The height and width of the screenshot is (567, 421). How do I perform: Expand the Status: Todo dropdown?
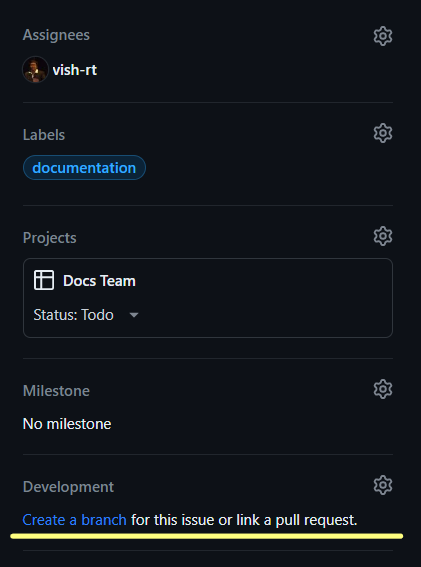pos(86,315)
